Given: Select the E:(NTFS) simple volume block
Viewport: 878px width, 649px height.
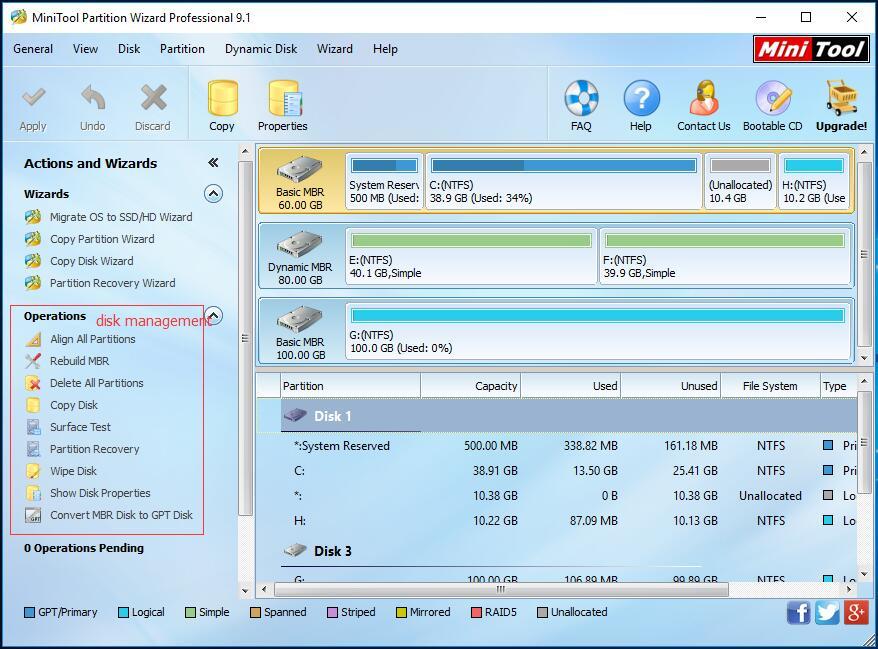Looking at the screenshot, I should pos(471,256).
